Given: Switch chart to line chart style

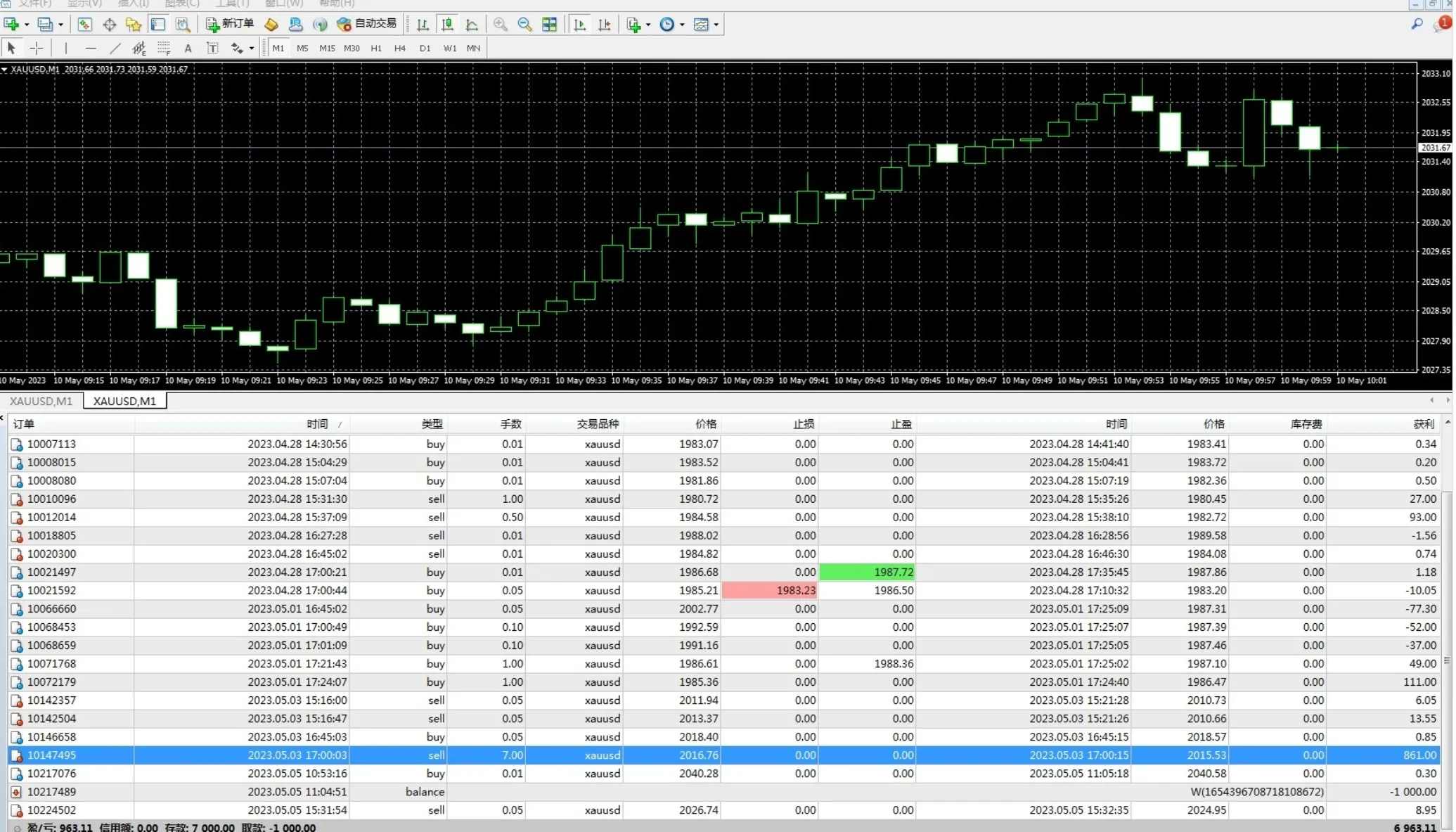Looking at the screenshot, I should click(472, 25).
